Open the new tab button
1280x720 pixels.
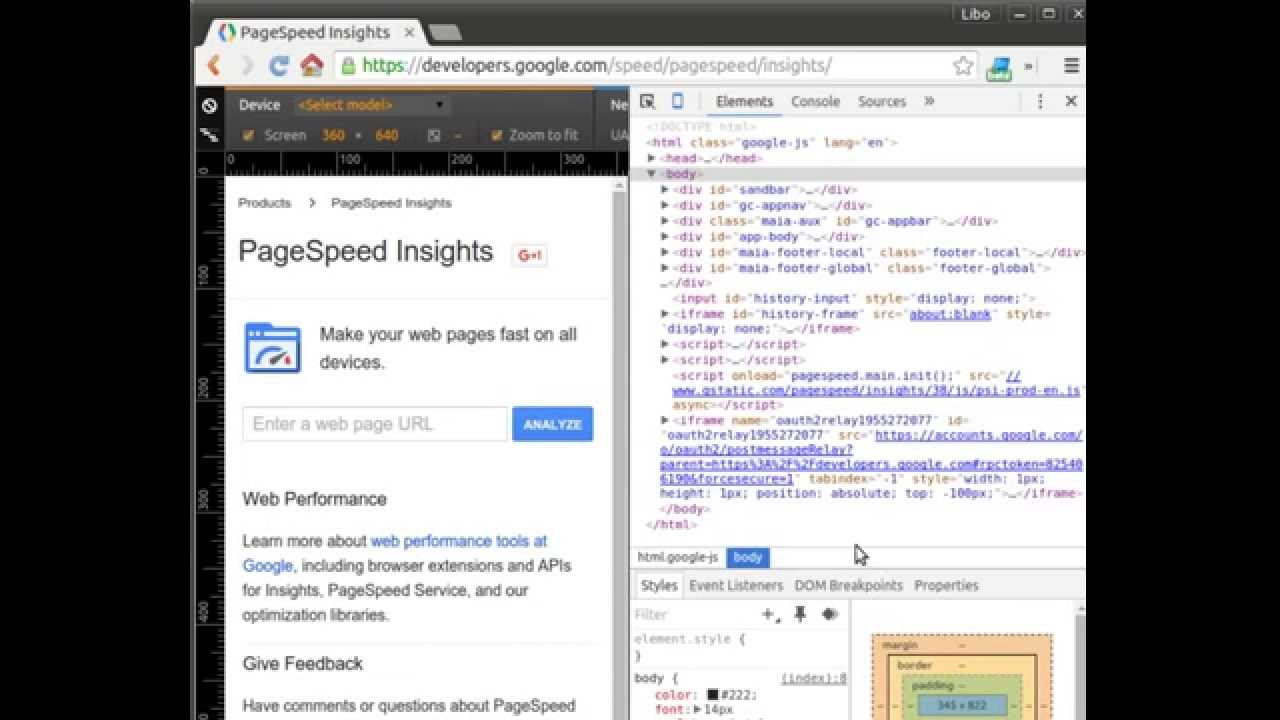point(444,32)
